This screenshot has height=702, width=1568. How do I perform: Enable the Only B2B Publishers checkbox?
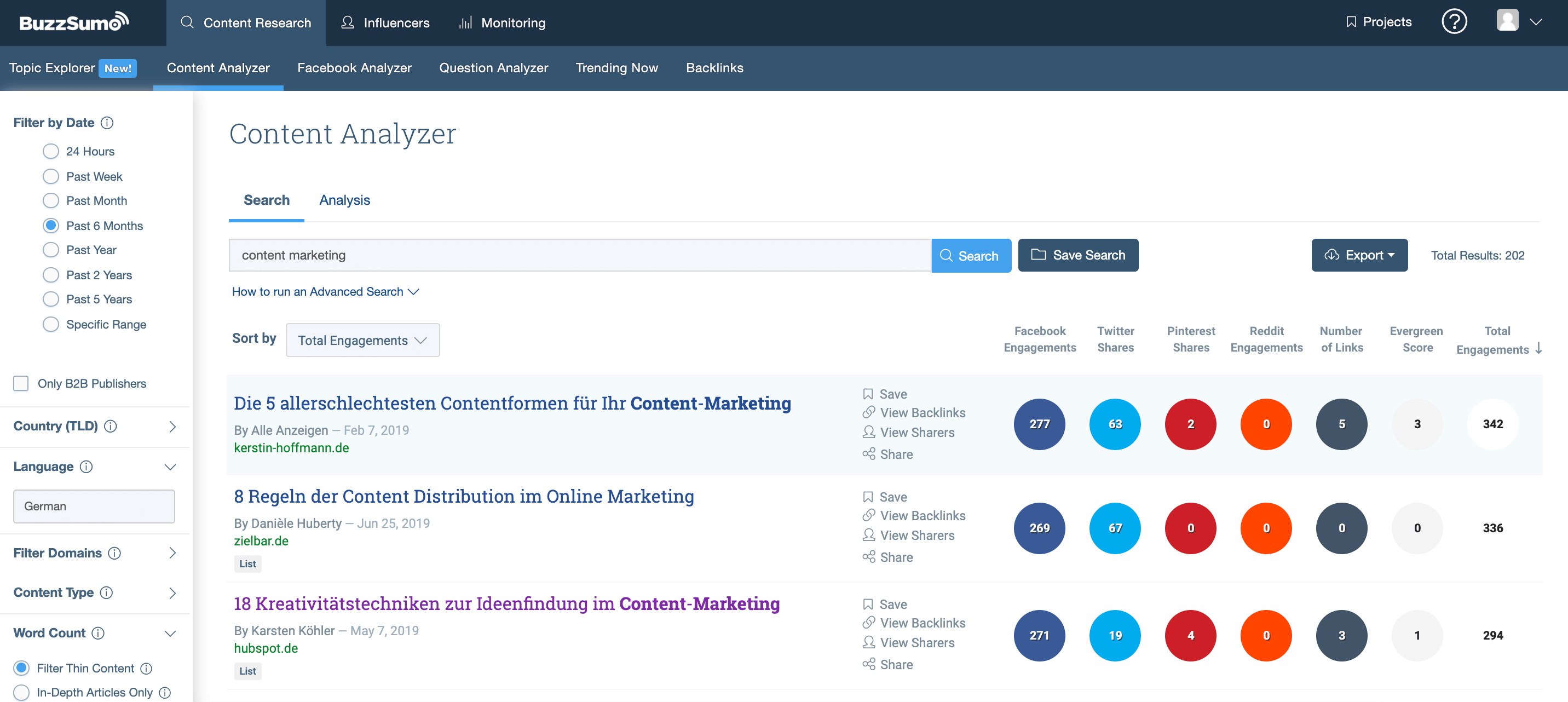click(21, 383)
